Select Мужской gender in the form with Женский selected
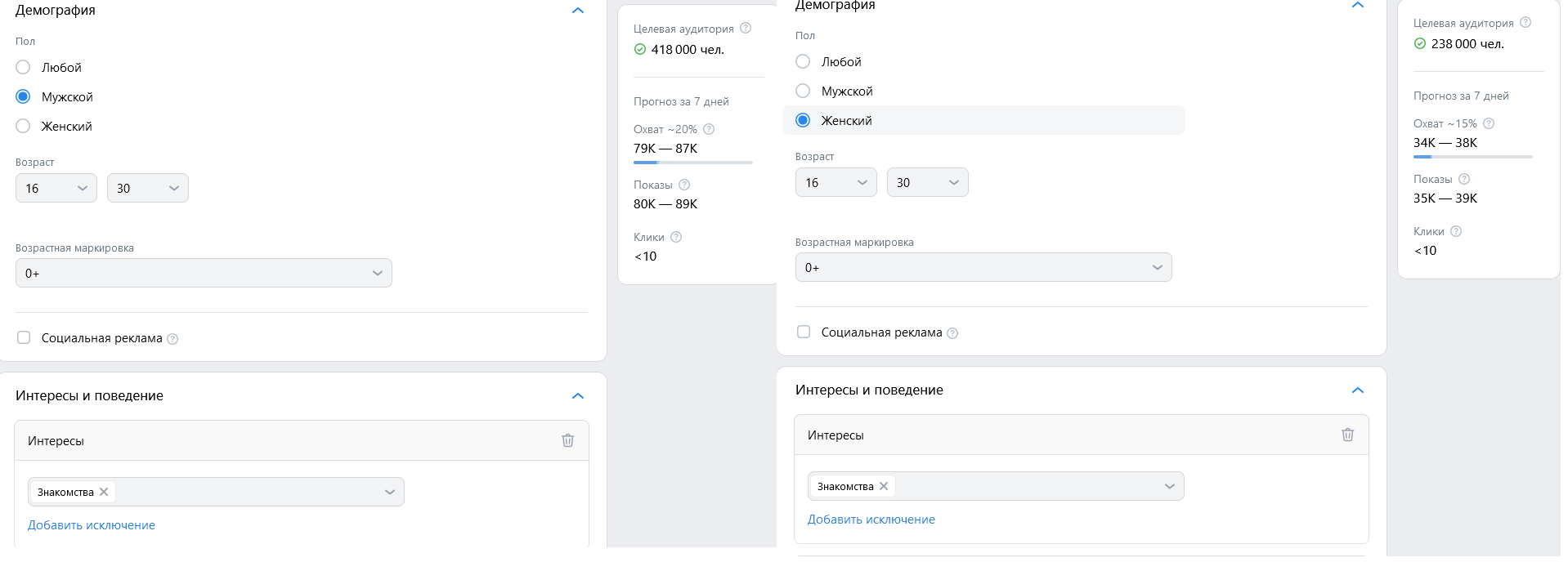The image size is (1568, 562). coord(804,91)
